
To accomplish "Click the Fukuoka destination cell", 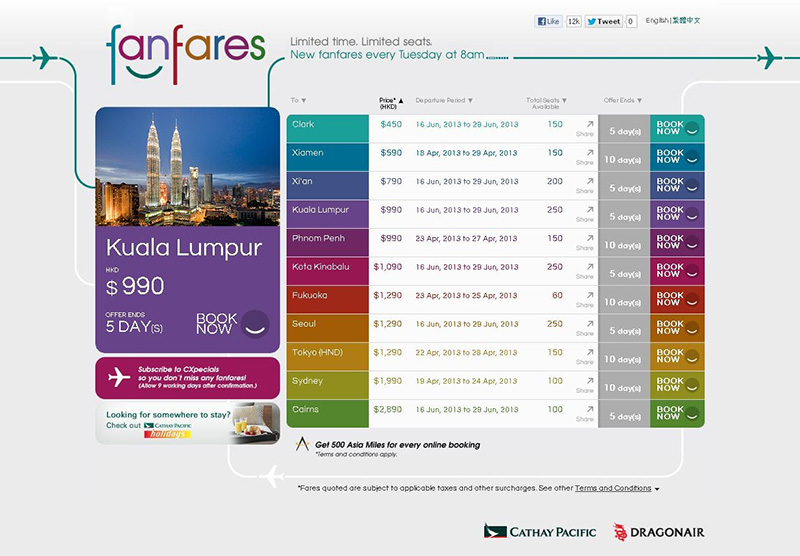I will [328, 299].
